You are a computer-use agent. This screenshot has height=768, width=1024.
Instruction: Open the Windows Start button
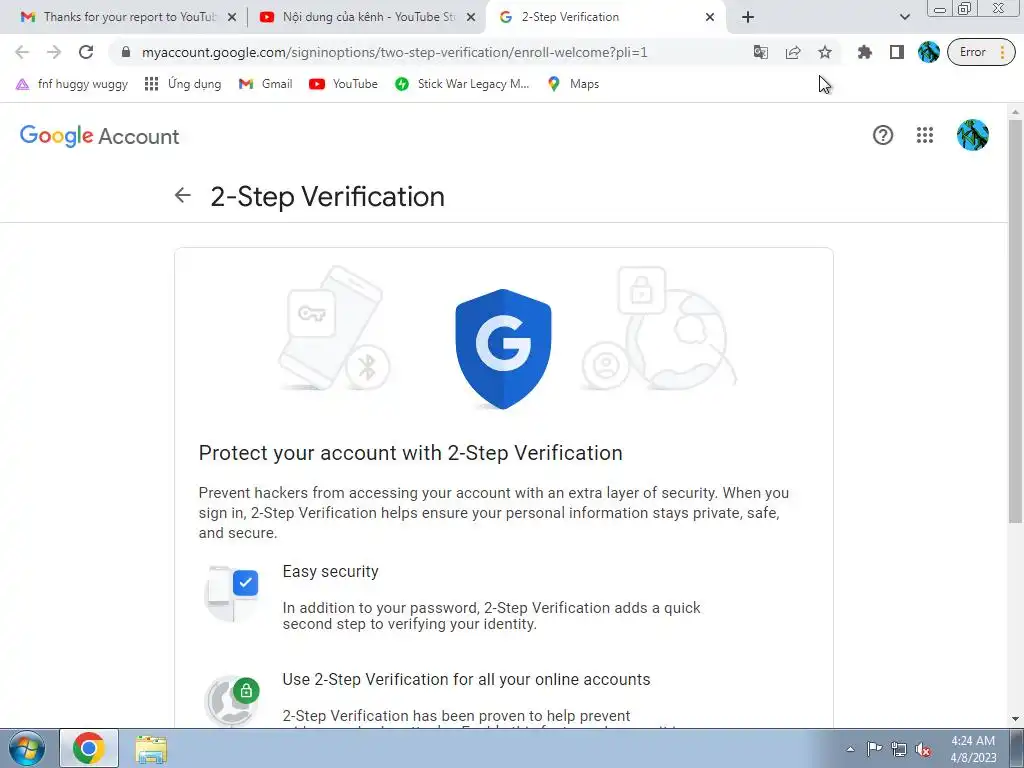coord(27,748)
